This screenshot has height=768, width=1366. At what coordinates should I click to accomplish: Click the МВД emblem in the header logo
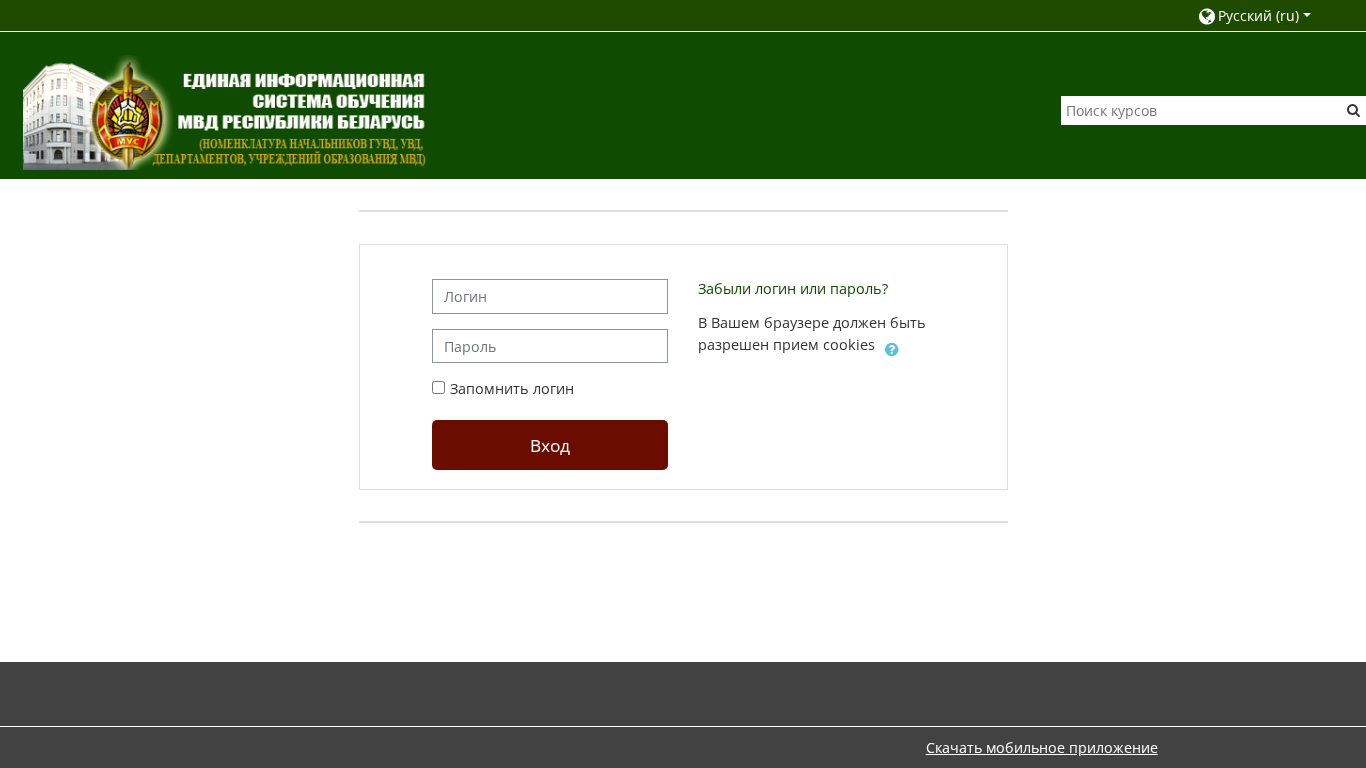click(130, 113)
